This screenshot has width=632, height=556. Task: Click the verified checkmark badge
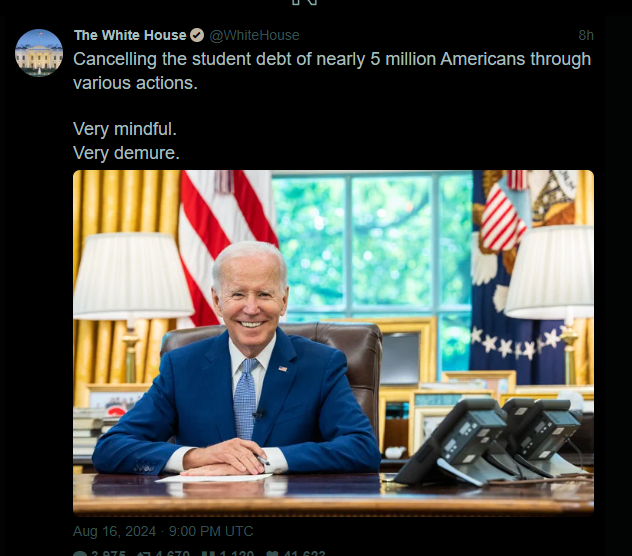[x=197, y=35]
